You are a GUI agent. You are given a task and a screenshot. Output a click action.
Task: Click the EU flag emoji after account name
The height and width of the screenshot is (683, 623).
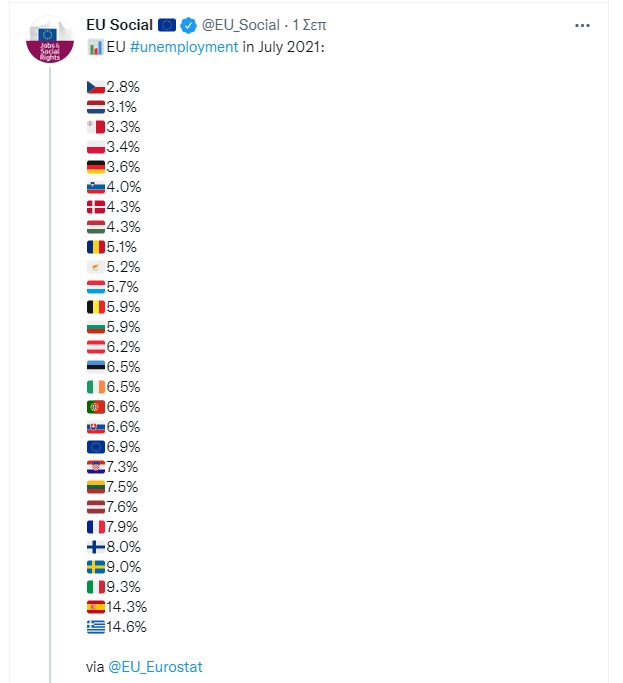pyautogui.click(x=167, y=24)
